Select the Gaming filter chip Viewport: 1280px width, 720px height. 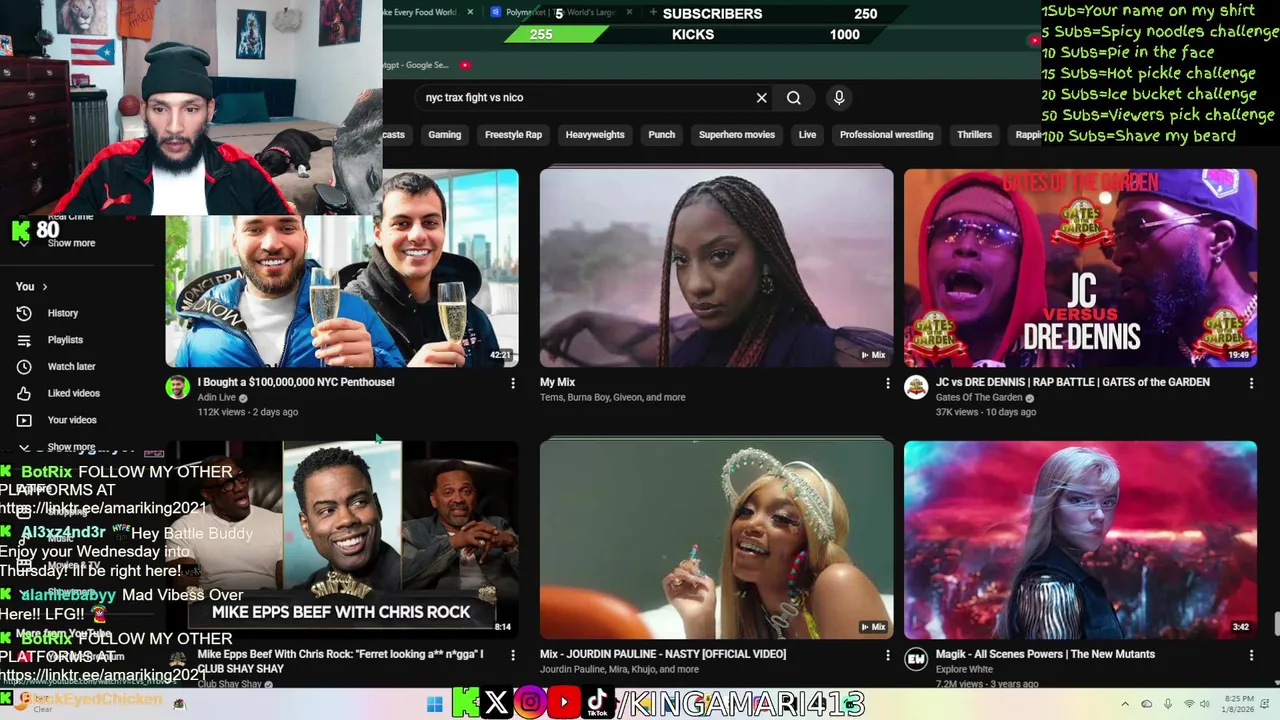pyautogui.click(x=444, y=135)
